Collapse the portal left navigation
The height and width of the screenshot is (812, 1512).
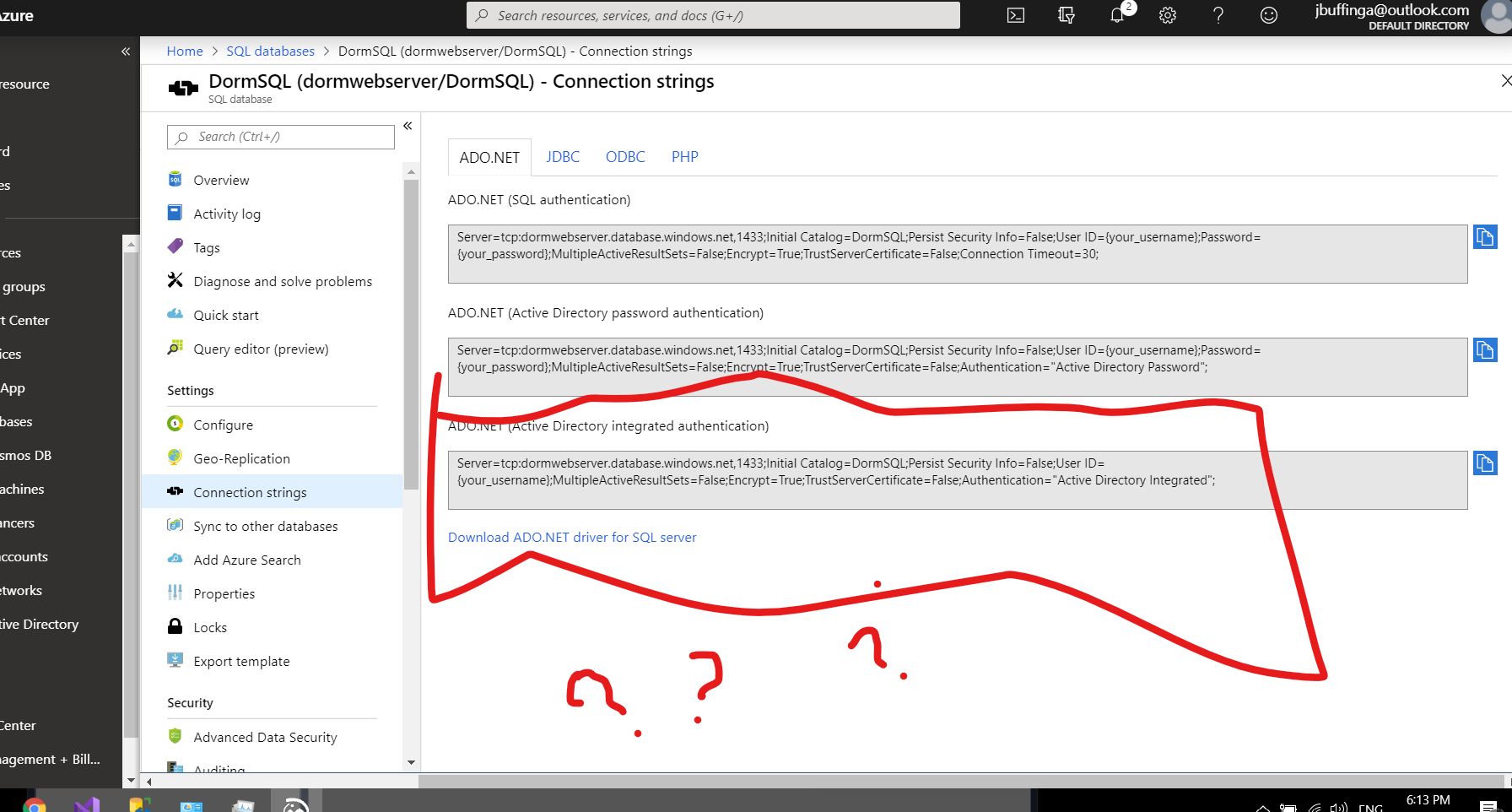click(126, 51)
